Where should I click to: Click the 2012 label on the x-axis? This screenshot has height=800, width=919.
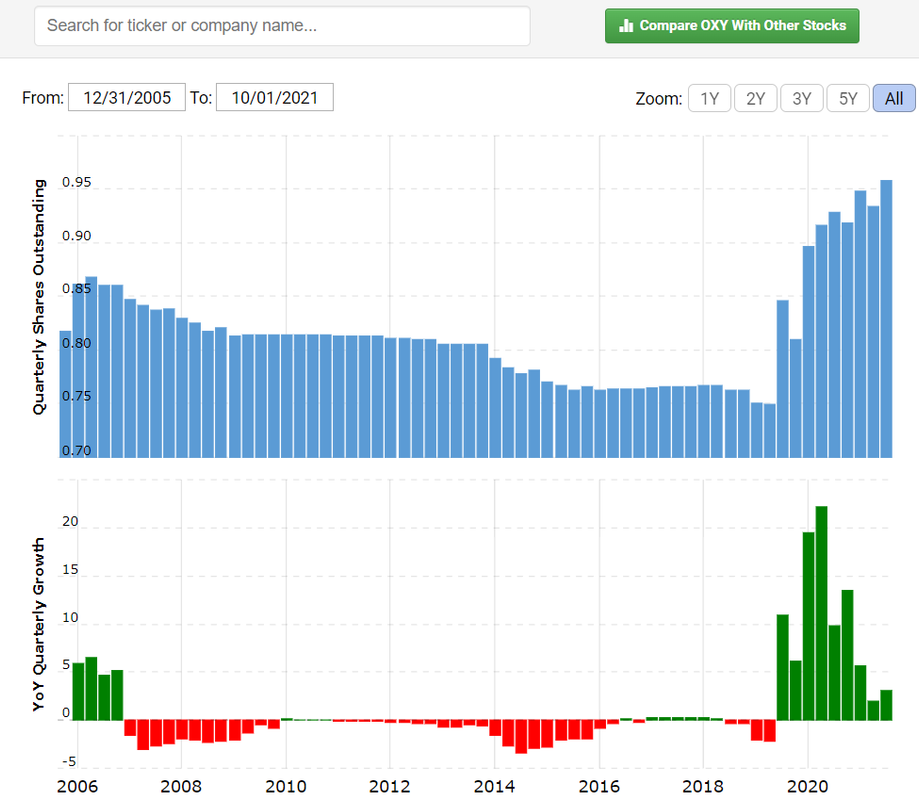(x=390, y=787)
